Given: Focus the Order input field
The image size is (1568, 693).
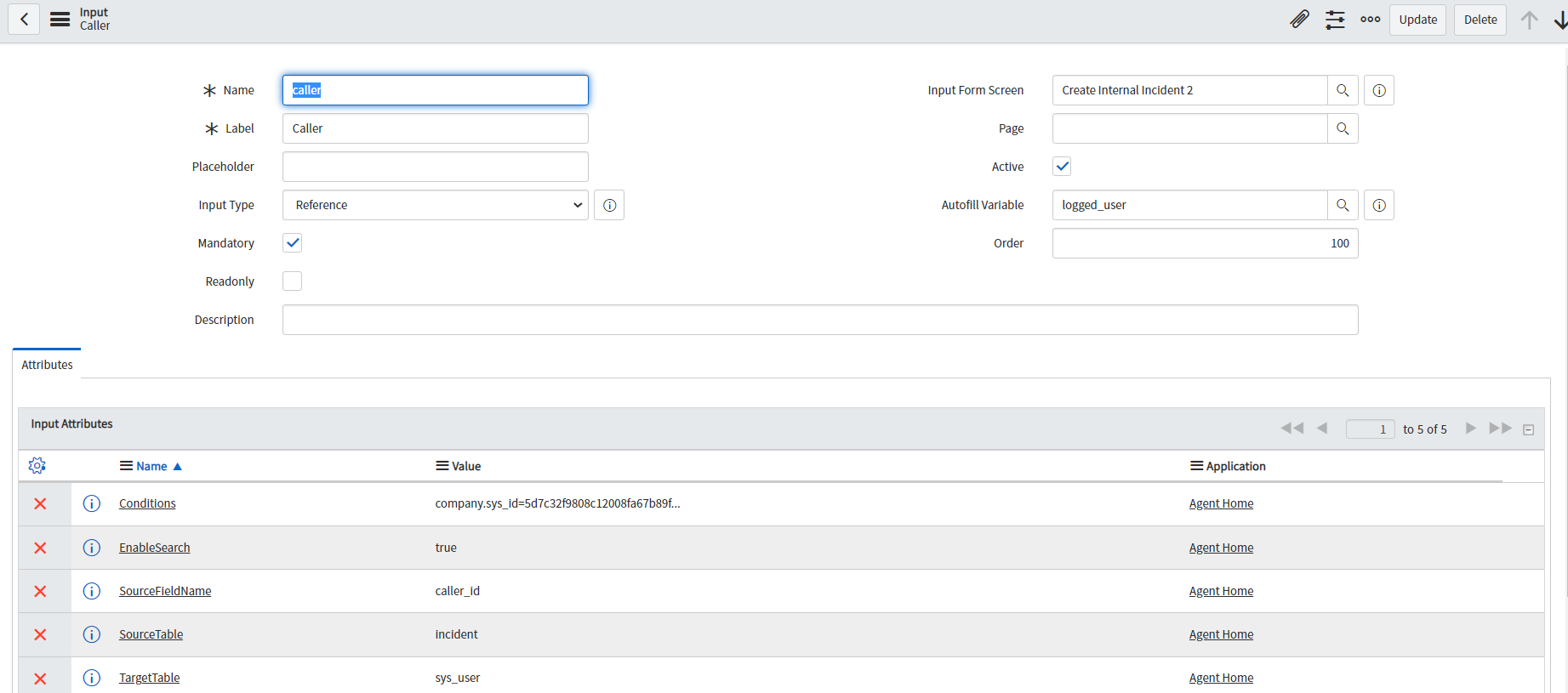Looking at the screenshot, I should (x=1206, y=243).
